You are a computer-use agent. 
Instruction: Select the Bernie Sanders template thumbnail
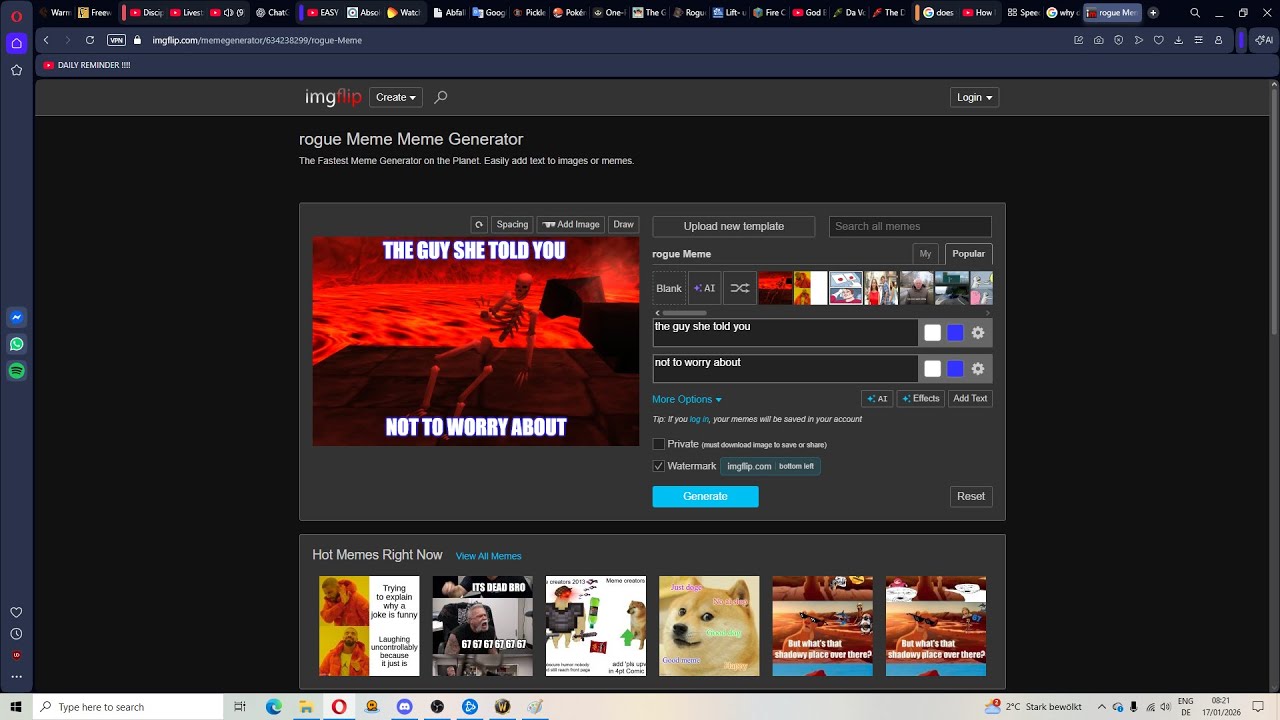point(916,288)
